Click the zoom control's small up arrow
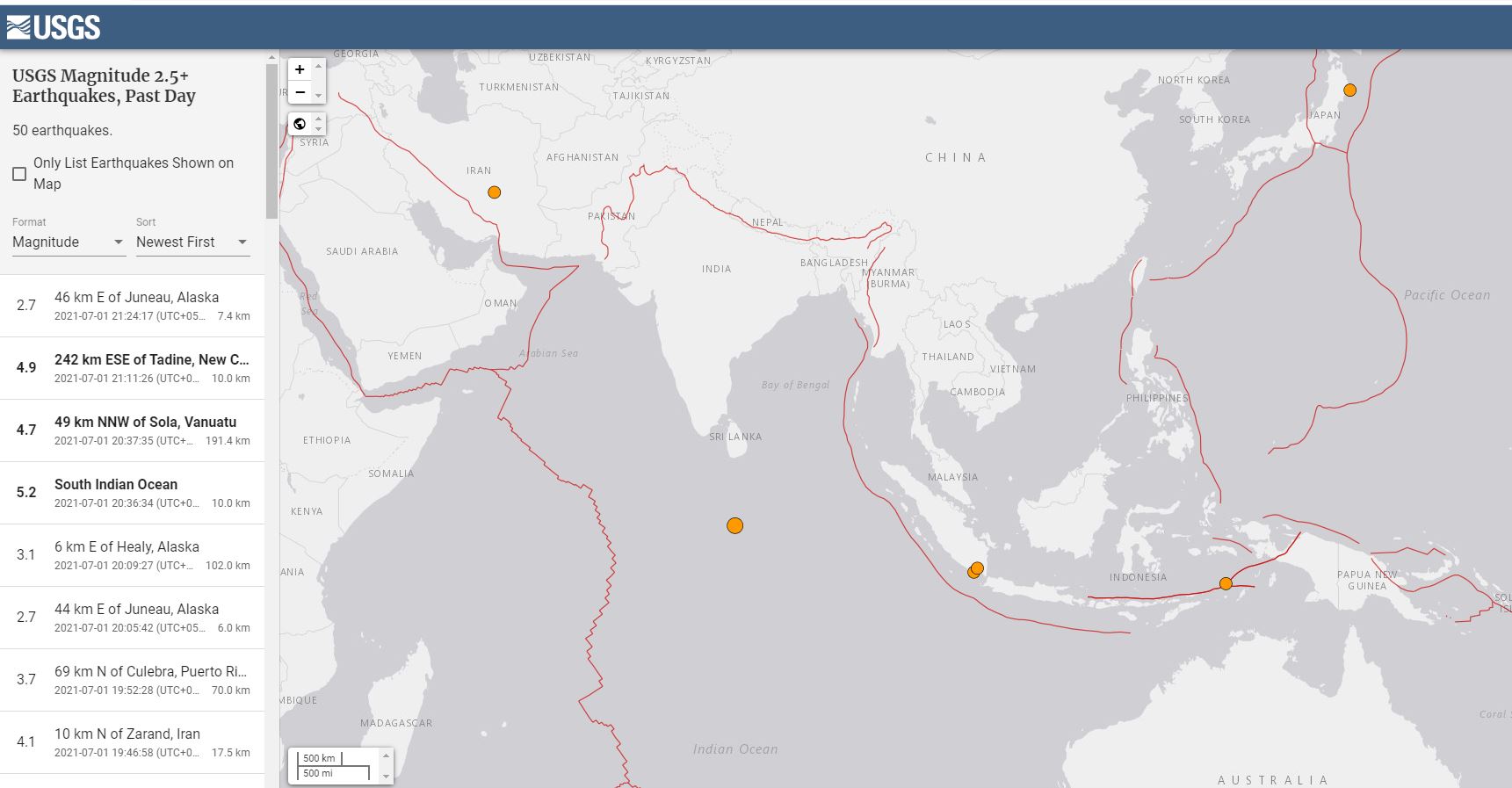Screen dimensions: 1512x788 (x=319, y=66)
